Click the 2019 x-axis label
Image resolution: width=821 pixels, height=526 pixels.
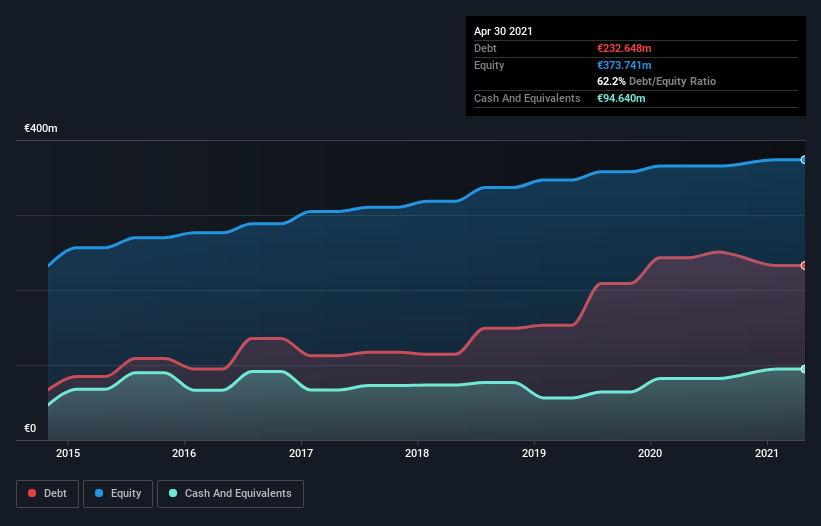[534, 453]
